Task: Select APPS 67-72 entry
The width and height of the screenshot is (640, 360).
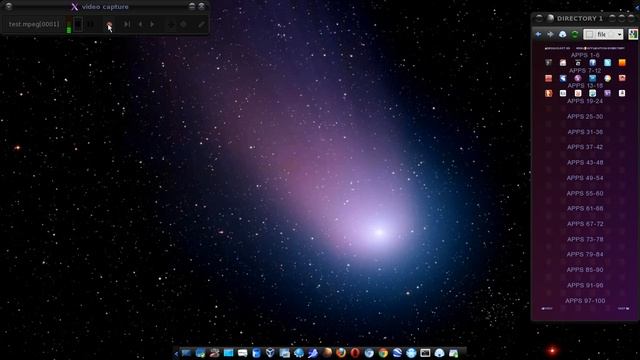Action: 585,224
